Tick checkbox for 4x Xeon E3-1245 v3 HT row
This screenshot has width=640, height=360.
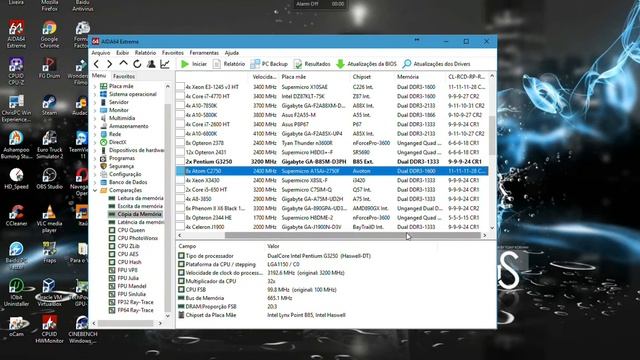[x=180, y=87]
